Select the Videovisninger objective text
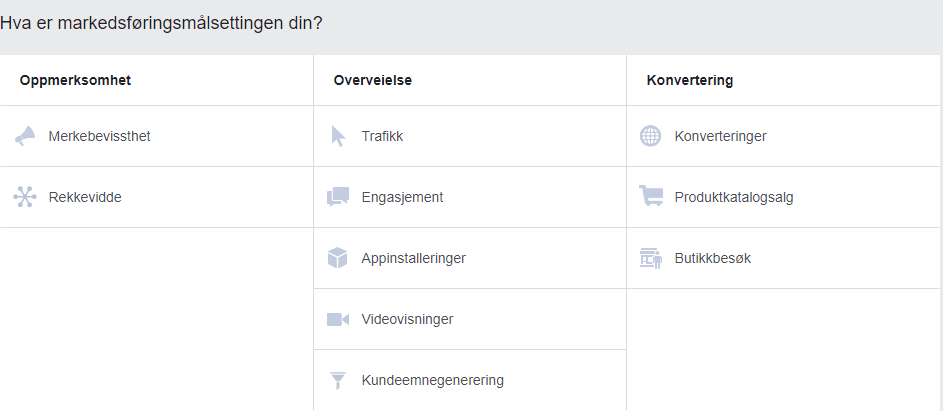943x411 pixels. pyautogui.click(x=407, y=319)
